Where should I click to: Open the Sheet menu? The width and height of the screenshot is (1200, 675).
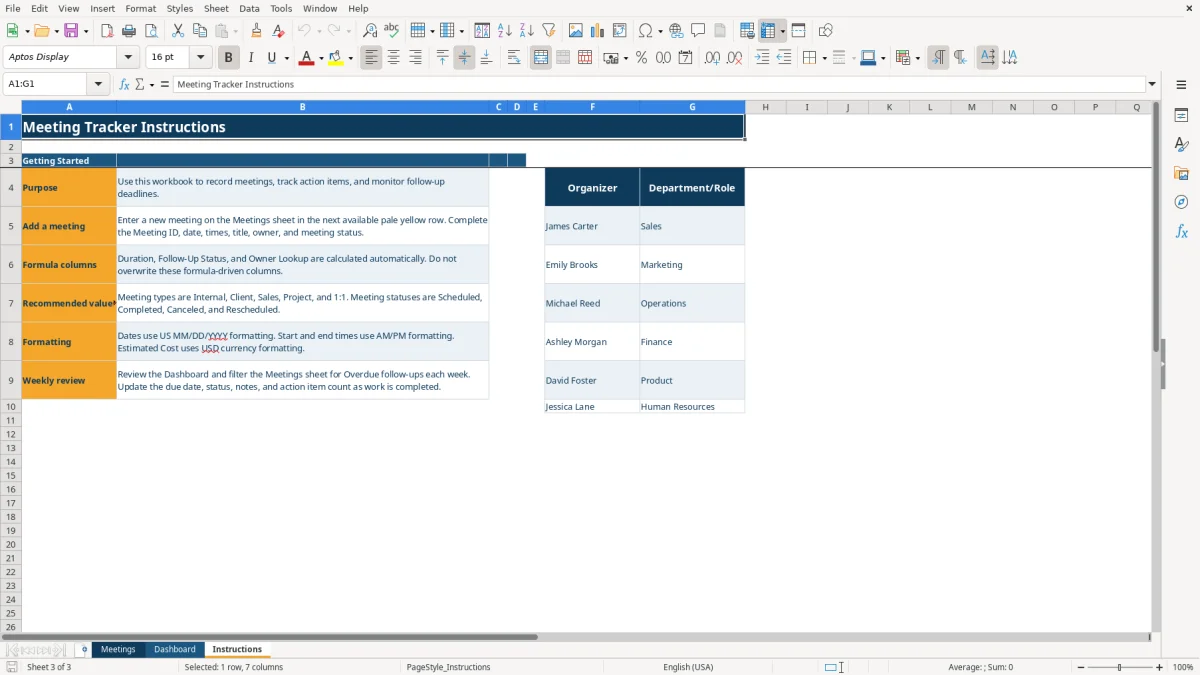pos(216,8)
